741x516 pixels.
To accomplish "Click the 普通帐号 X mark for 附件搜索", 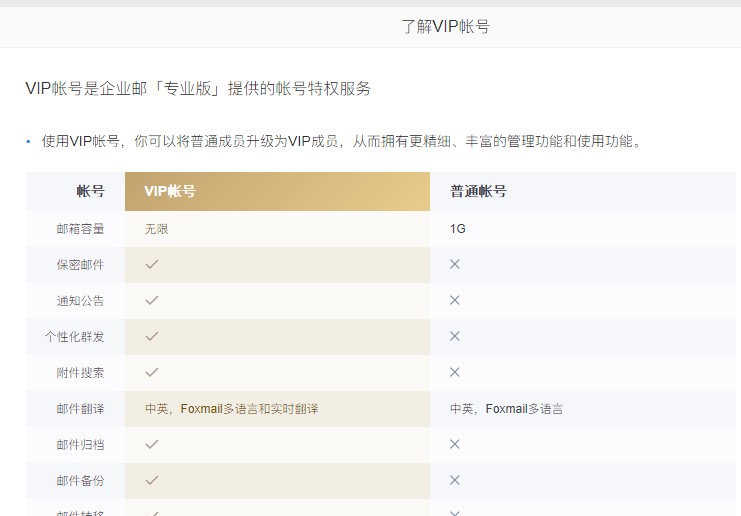I will (x=454, y=372).
